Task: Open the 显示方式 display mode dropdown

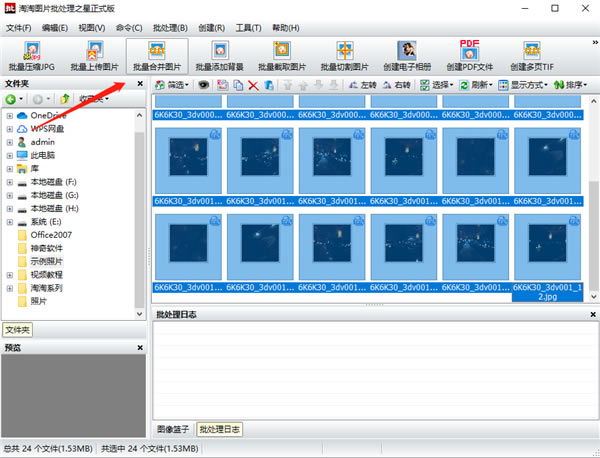Action: point(523,85)
